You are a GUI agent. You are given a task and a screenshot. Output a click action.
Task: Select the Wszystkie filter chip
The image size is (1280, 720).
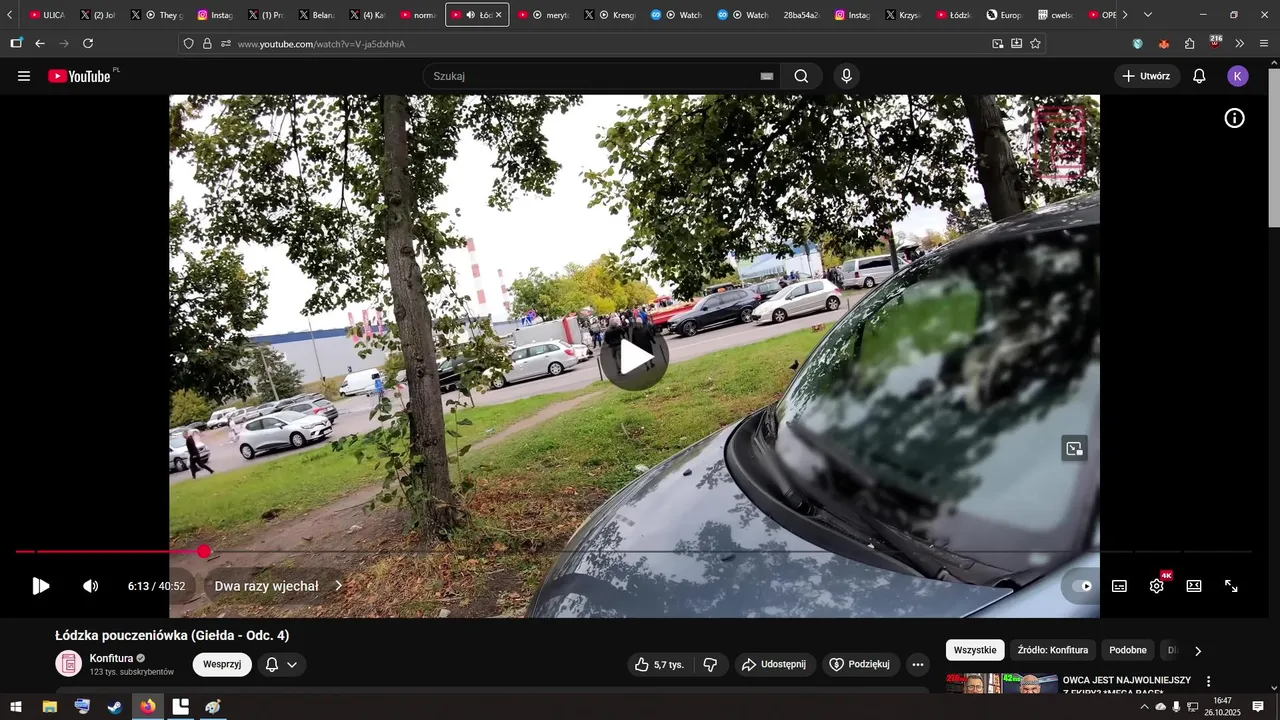(975, 650)
